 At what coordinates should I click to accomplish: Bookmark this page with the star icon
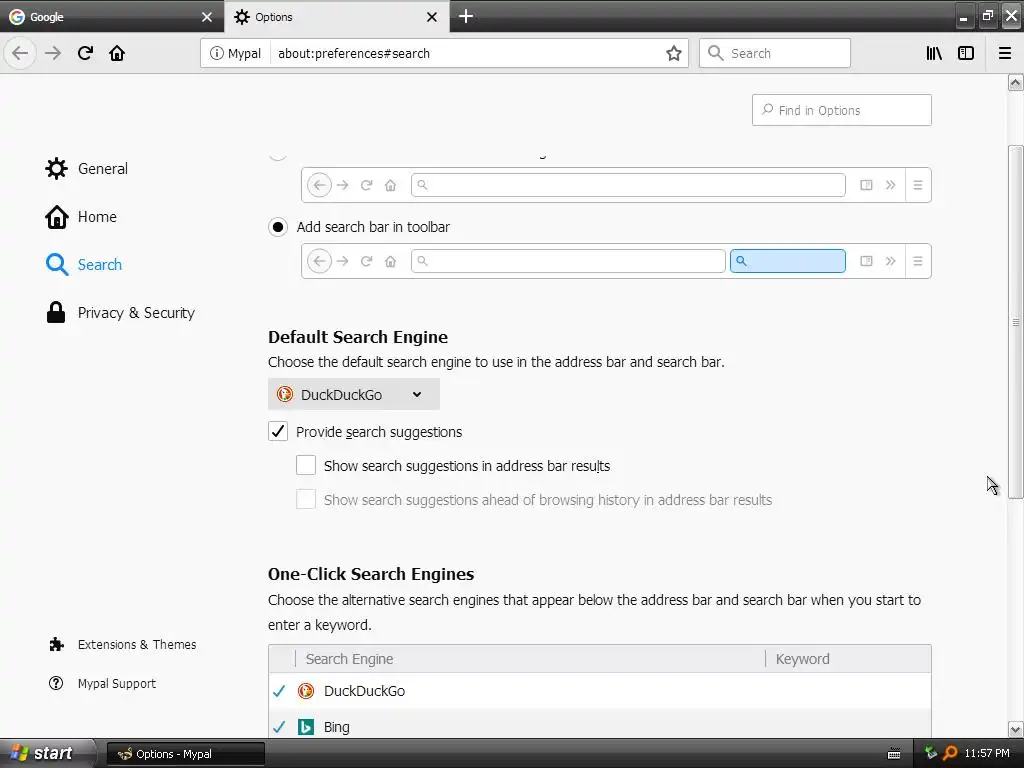click(x=673, y=53)
